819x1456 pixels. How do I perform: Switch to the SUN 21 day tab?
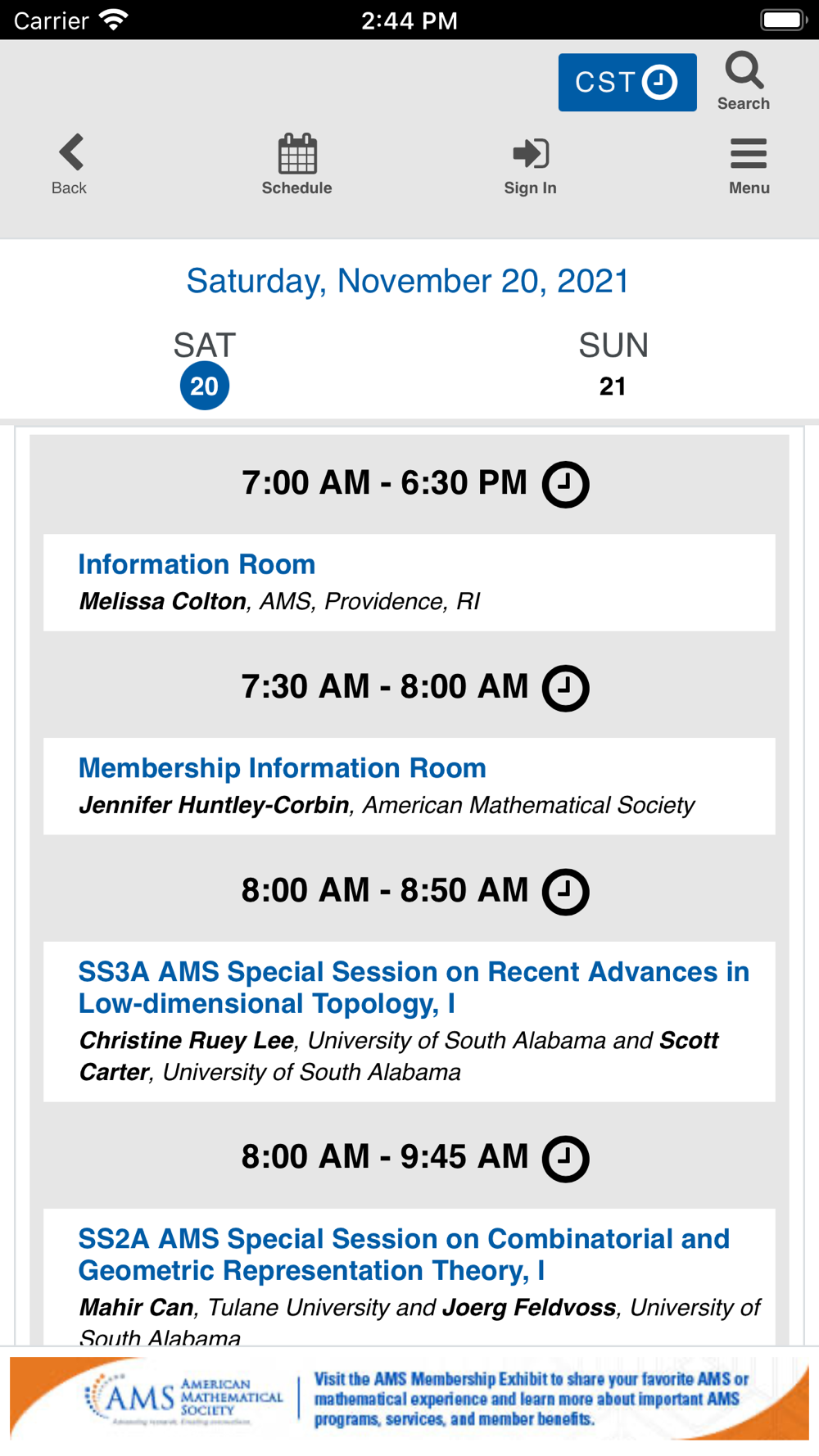tap(613, 364)
